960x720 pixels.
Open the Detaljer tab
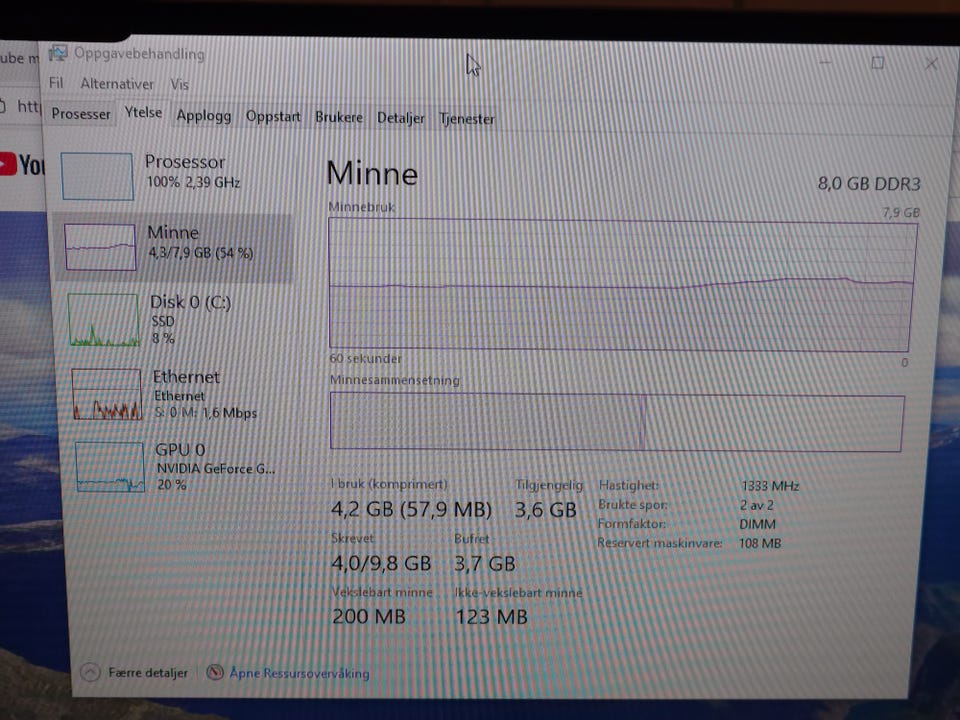[x=400, y=118]
